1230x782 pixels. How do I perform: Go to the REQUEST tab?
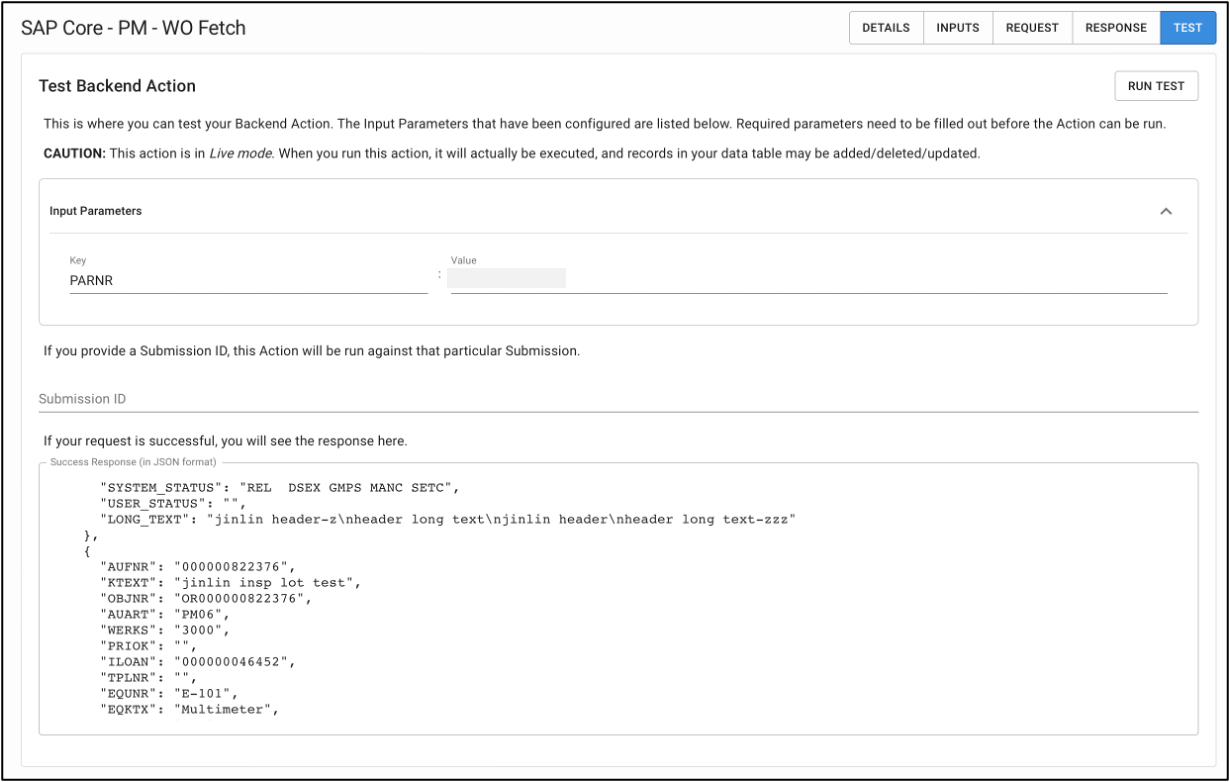click(1032, 28)
